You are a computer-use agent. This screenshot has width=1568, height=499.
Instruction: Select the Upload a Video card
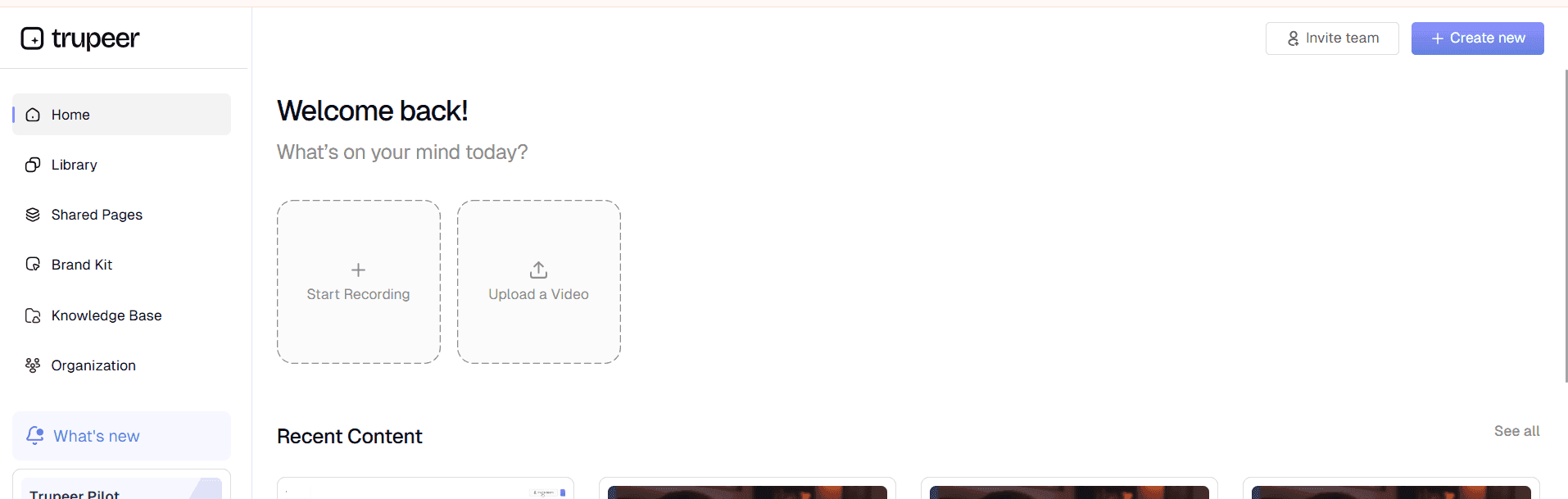tap(539, 282)
